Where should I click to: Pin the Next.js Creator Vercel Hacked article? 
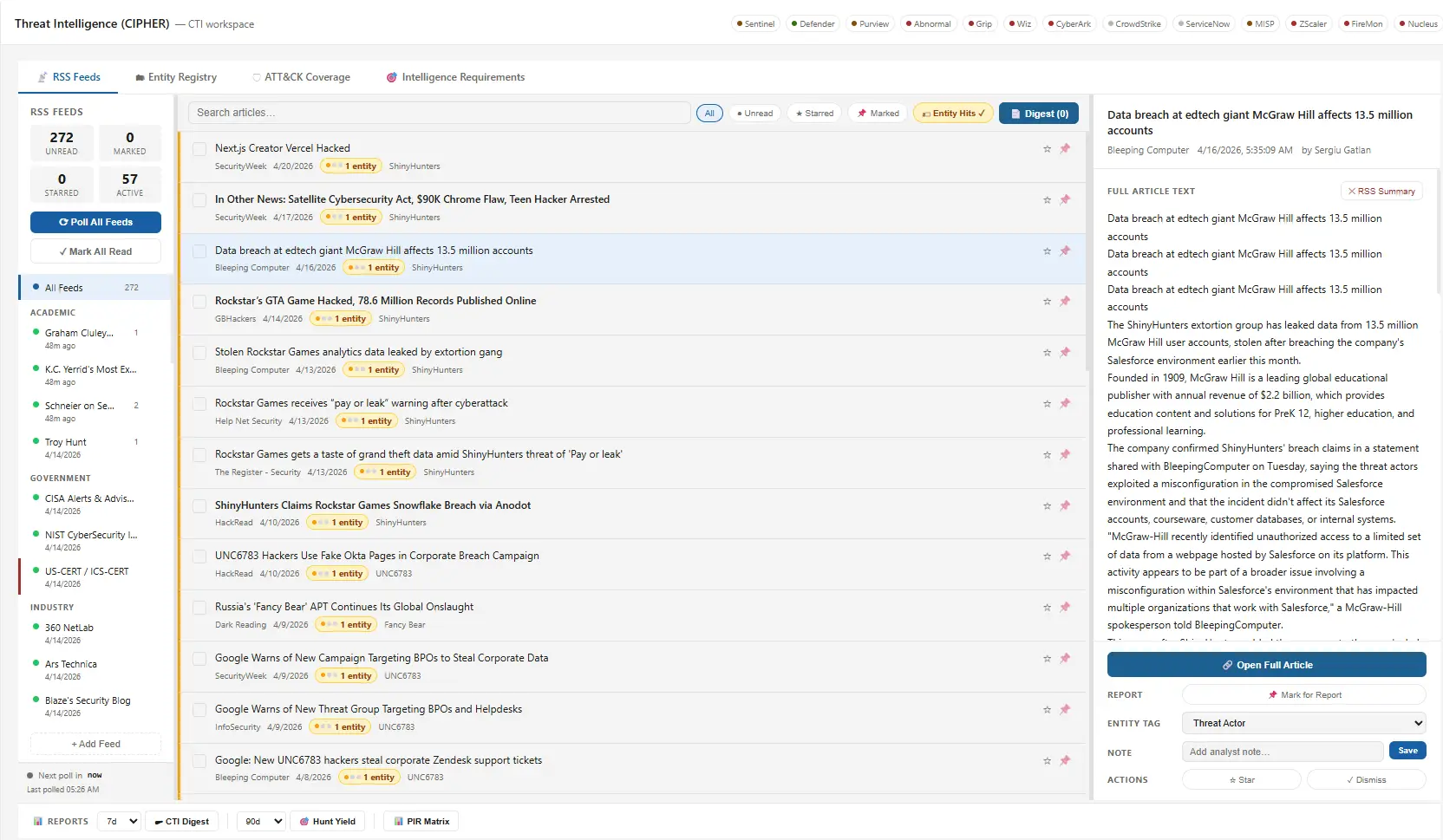pos(1065,148)
